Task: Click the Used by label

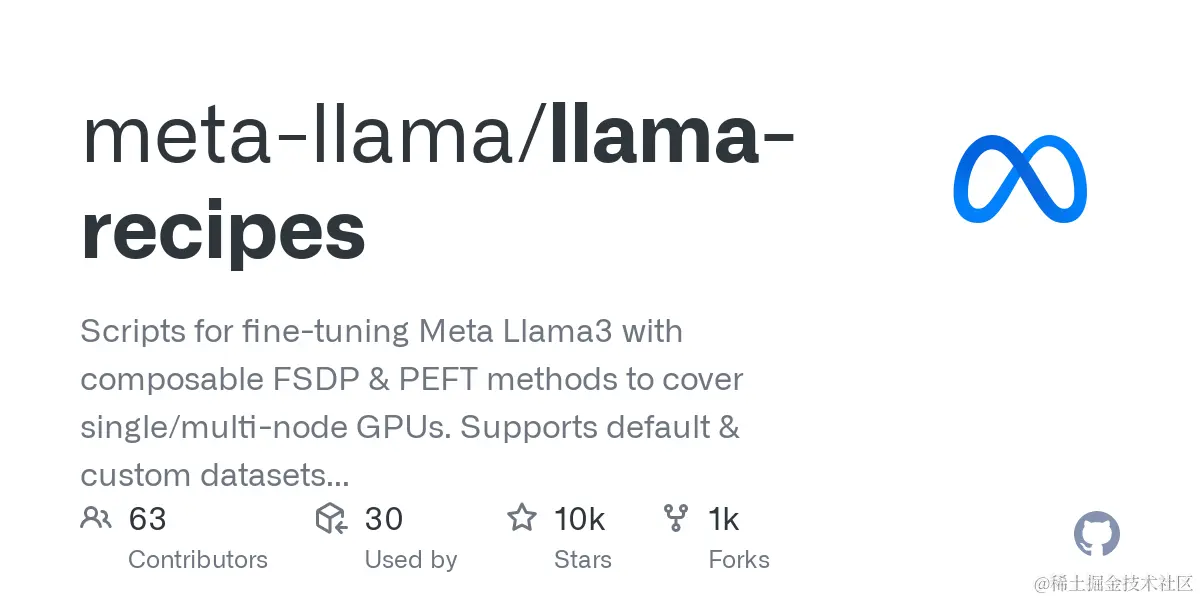Action: pos(411,560)
